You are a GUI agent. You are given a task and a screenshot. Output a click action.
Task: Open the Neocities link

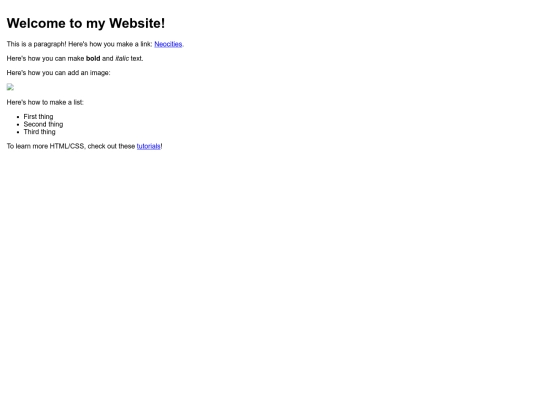[x=168, y=44]
